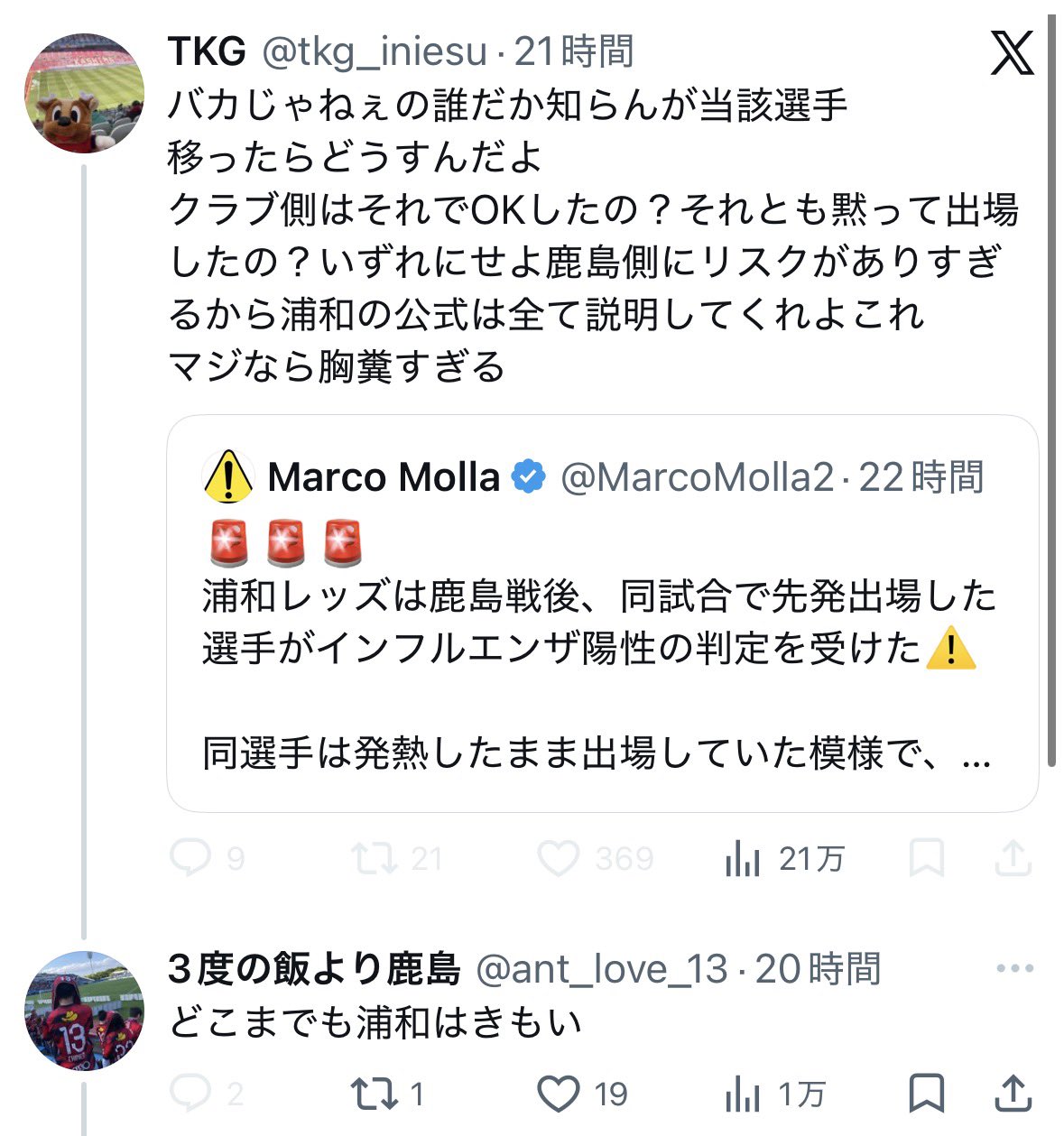The image size is (1064, 1136).
Task: Open 3度の飯より鹿島 profile picture
Action: coord(84,1011)
